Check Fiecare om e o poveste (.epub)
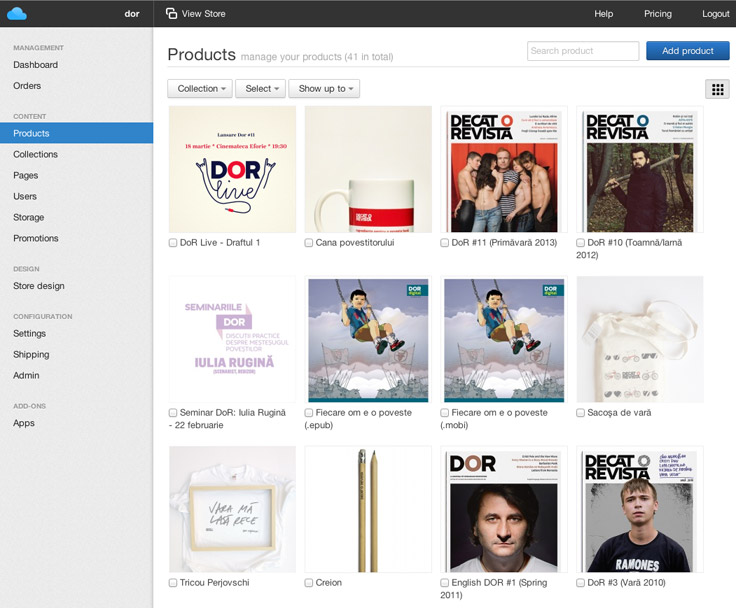The image size is (736, 608). pyautogui.click(x=308, y=413)
